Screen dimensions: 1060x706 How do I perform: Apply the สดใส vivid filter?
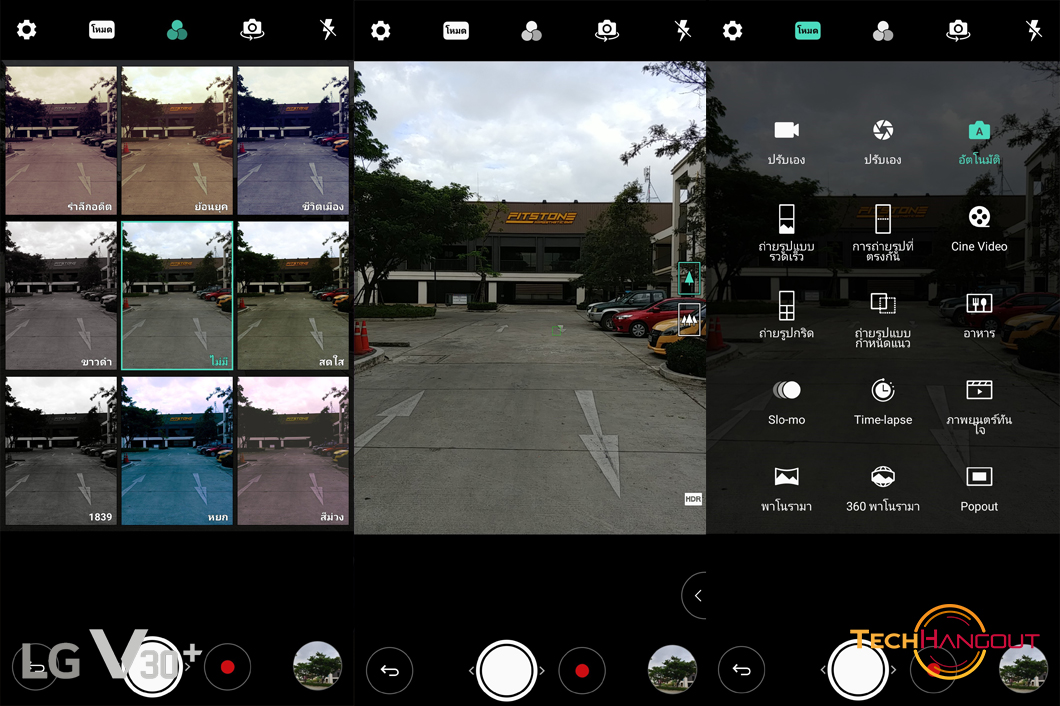point(293,296)
